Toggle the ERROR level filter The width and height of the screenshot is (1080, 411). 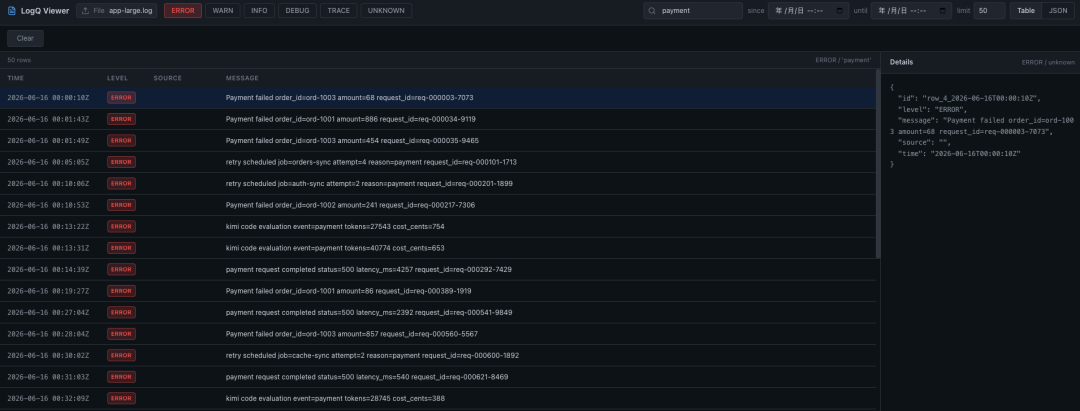point(183,11)
